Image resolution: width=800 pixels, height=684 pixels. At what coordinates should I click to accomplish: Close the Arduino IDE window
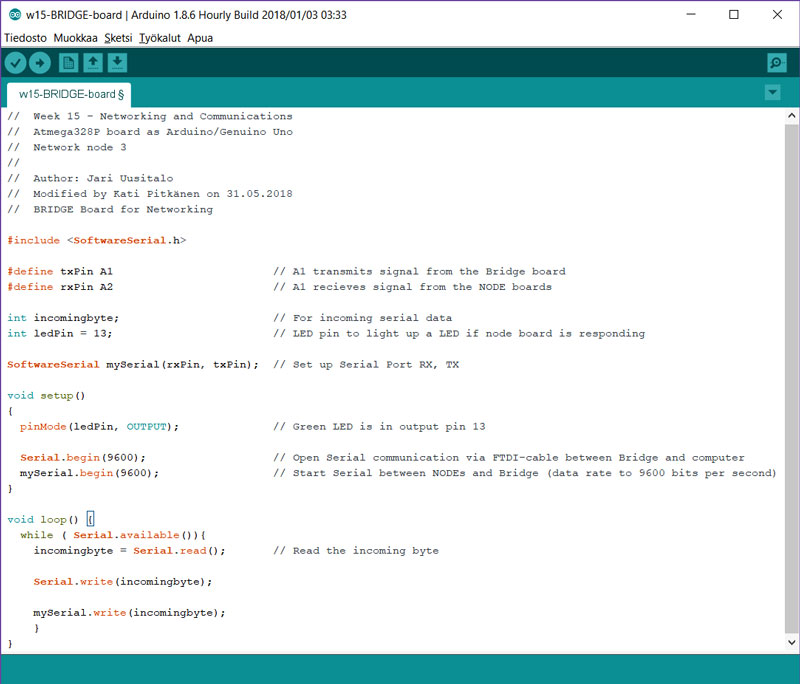click(x=777, y=14)
